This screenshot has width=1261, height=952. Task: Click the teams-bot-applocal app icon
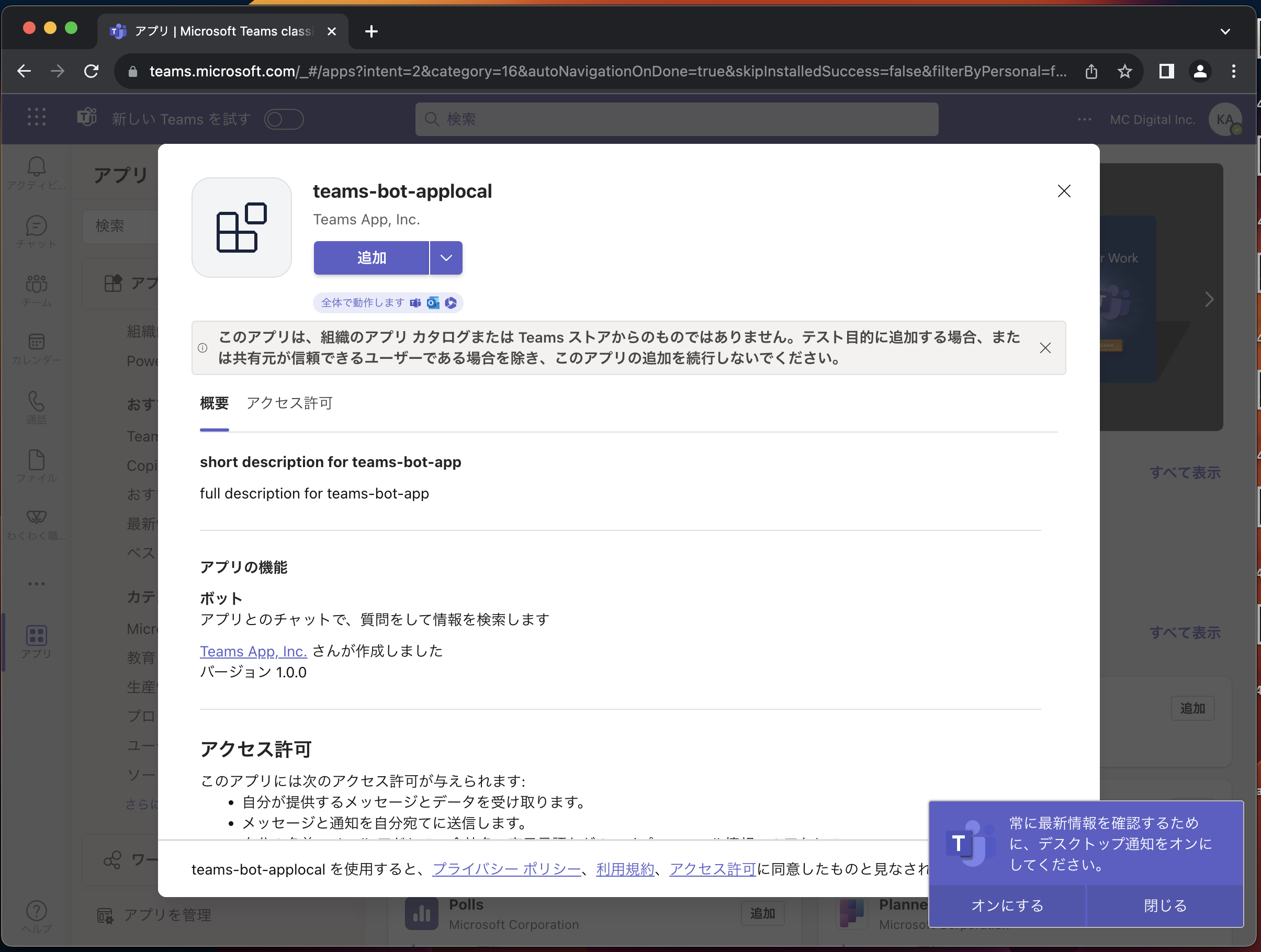click(x=242, y=228)
